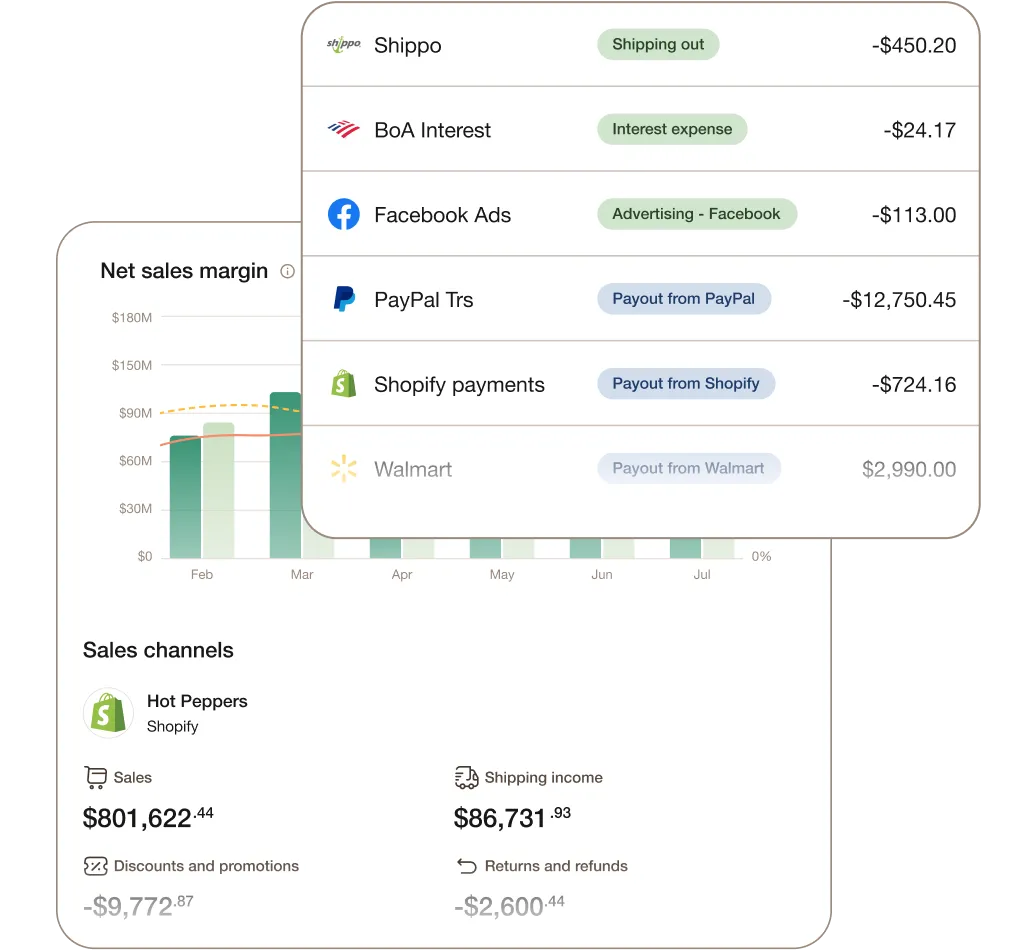Click the coupon icon beside Discounts and promotions
Viewport: 1010px width, 950px height.
pos(95,866)
